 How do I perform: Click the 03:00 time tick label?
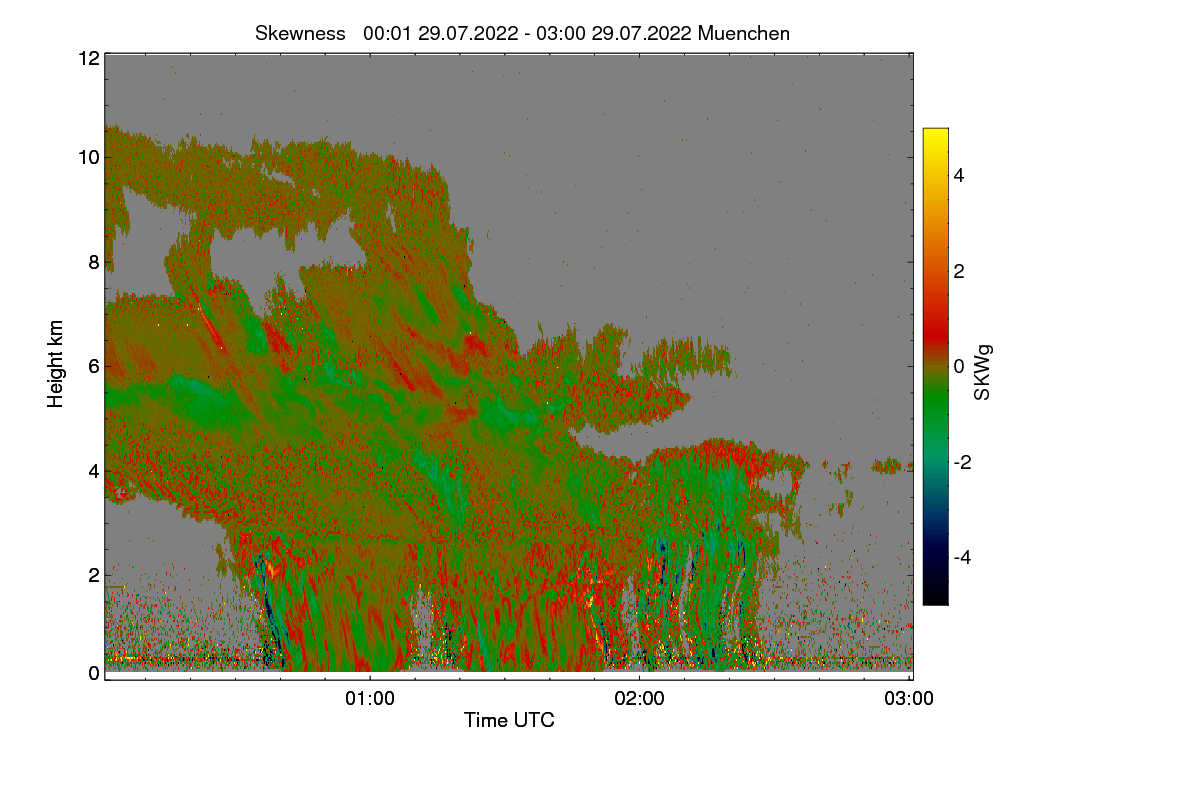(909, 699)
